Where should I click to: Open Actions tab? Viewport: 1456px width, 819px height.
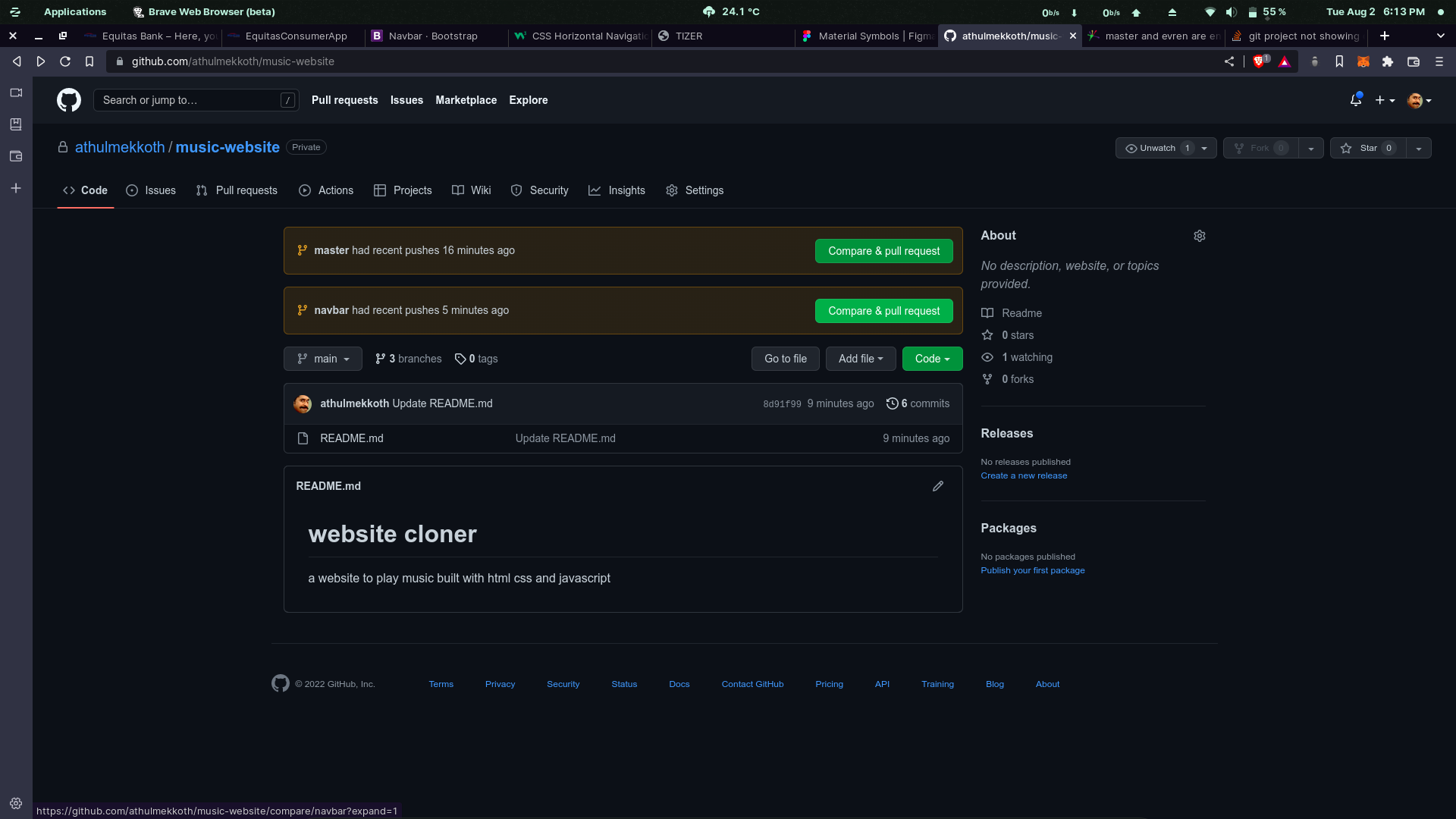coord(326,190)
